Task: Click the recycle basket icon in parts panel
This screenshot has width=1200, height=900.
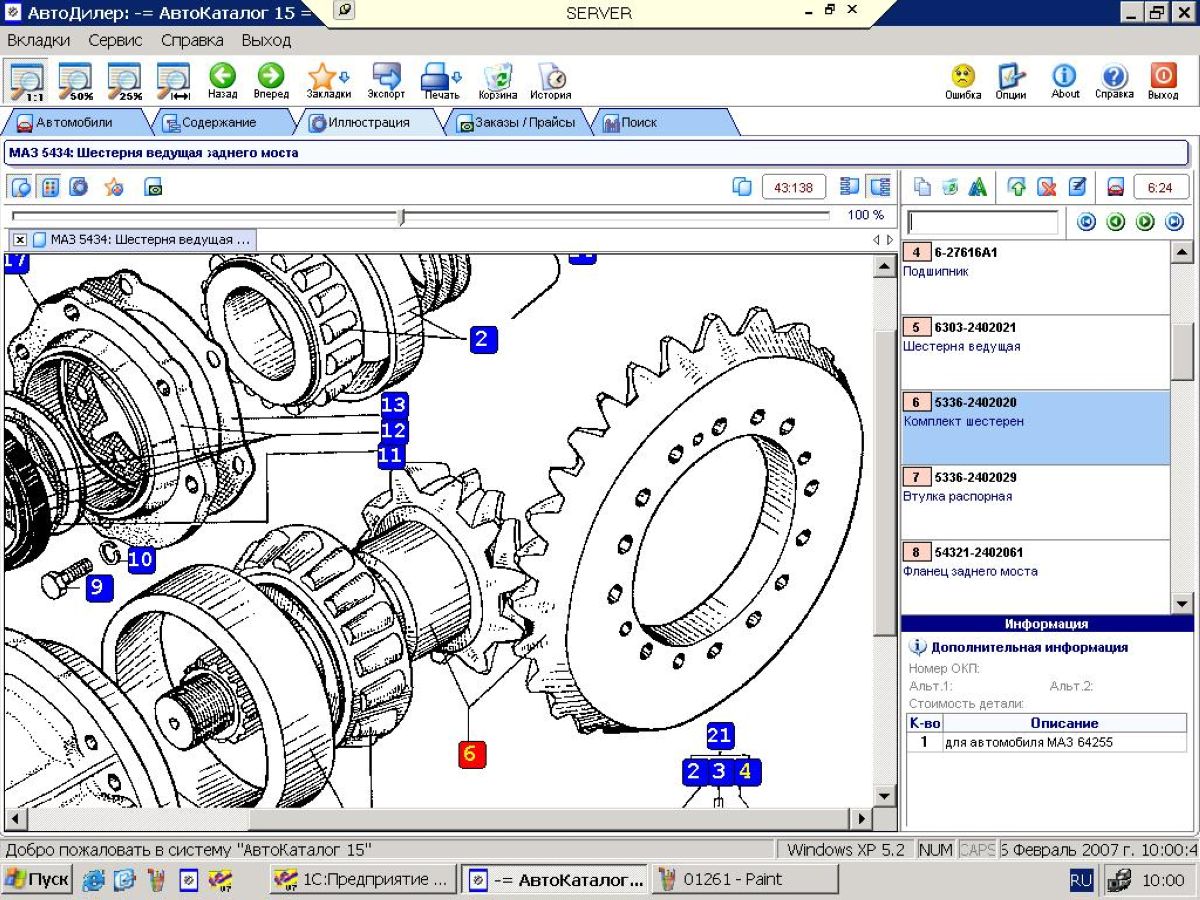Action: coord(950,187)
